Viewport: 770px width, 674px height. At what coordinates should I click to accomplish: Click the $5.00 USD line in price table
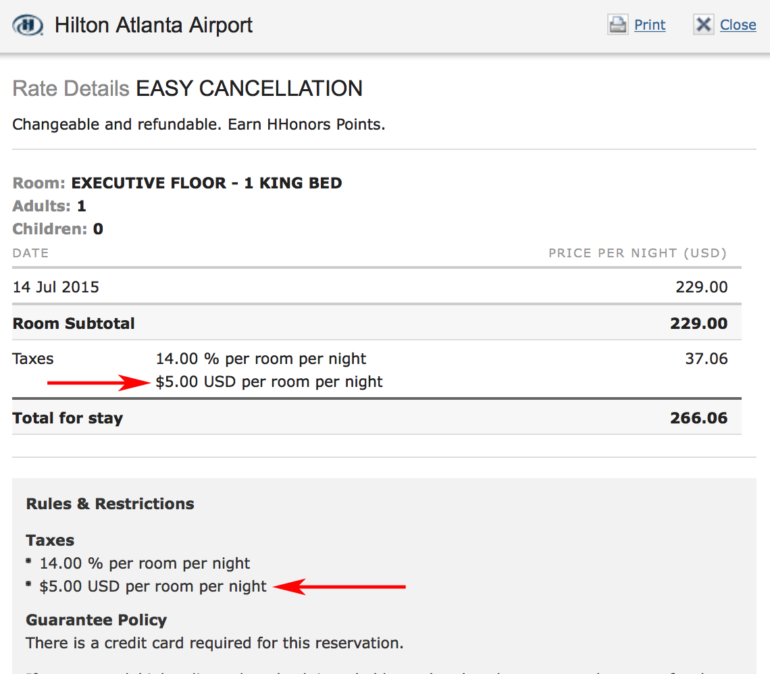coord(269,381)
